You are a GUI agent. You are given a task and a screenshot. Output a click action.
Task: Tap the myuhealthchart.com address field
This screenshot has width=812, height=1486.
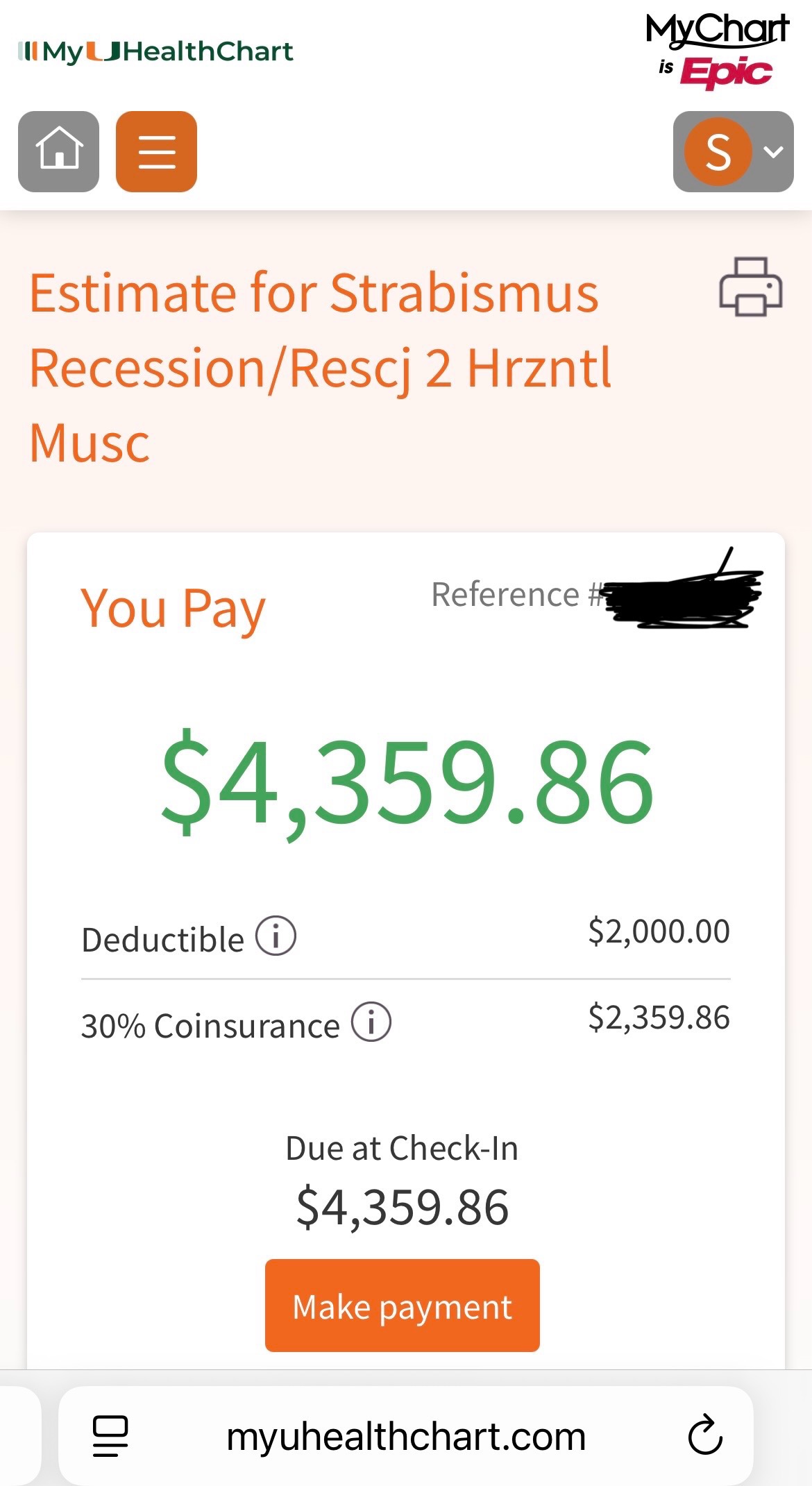(x=406, y=1437)
